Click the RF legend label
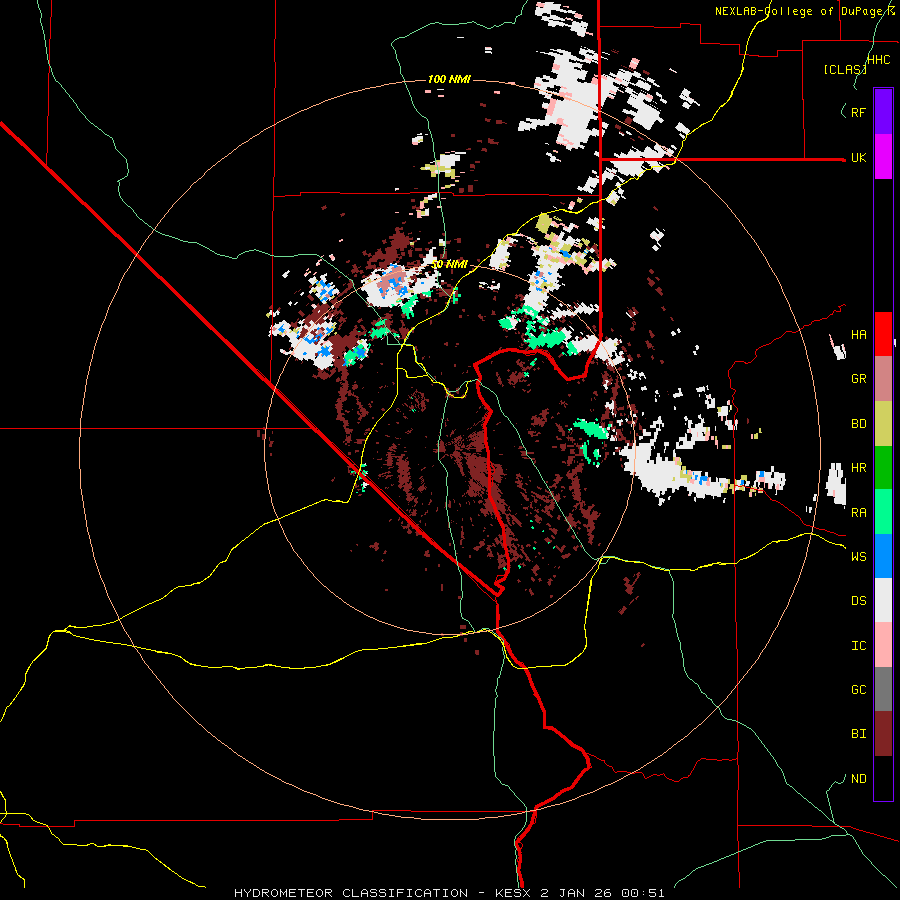Image resolution: width=900 pixels, height=900 pixels. click(859, 112)
